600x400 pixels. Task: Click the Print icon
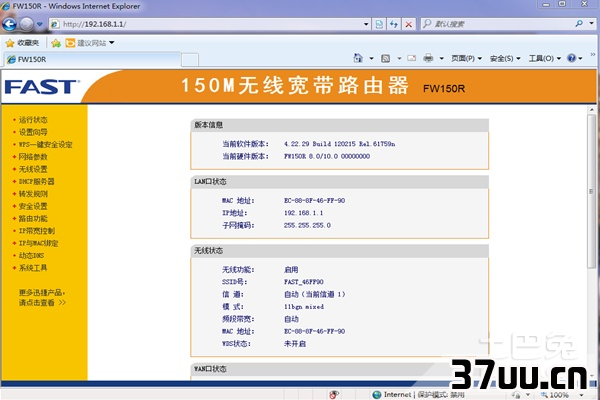(x=428, y=58)
